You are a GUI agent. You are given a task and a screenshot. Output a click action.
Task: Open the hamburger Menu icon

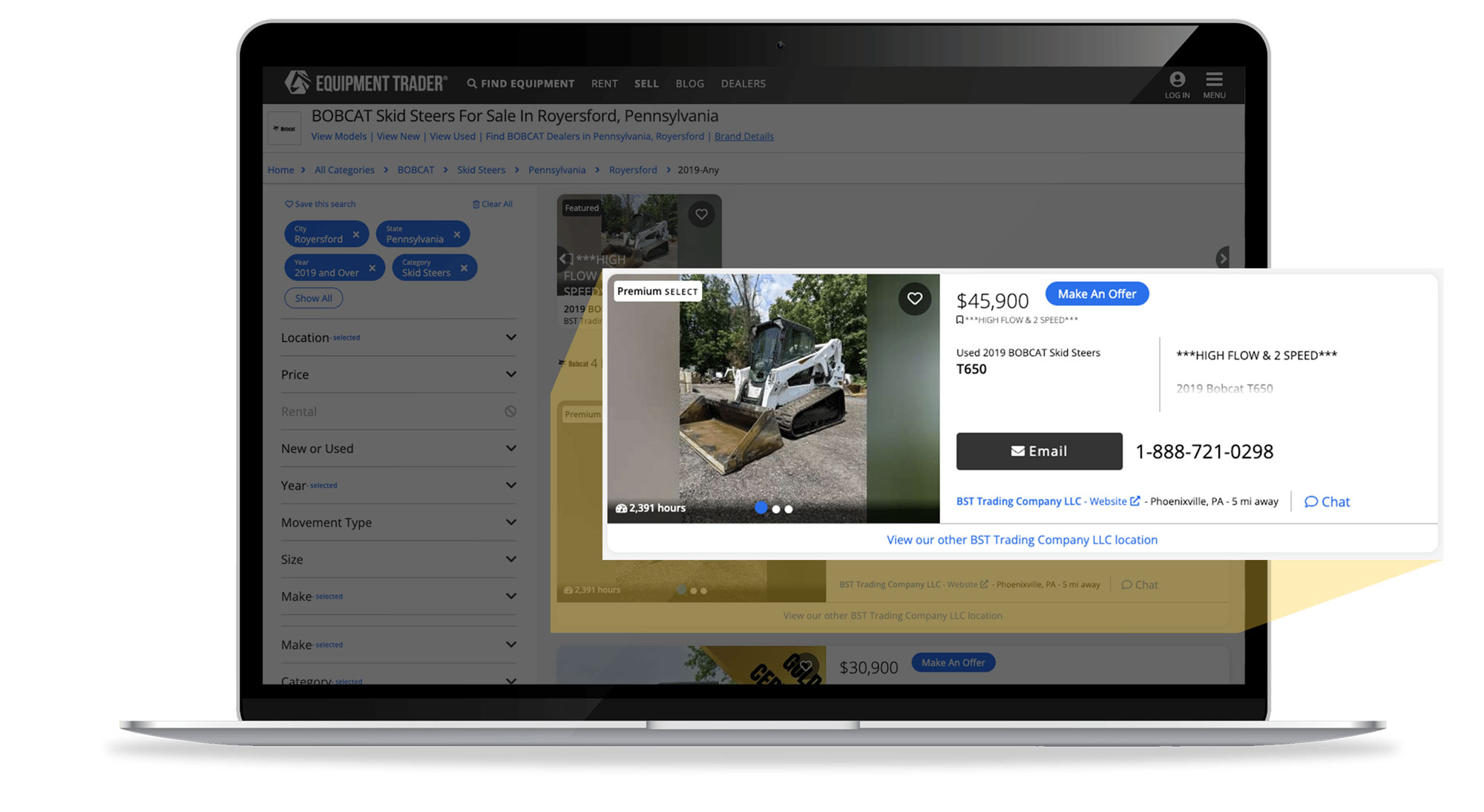[x=1214, y=80]
